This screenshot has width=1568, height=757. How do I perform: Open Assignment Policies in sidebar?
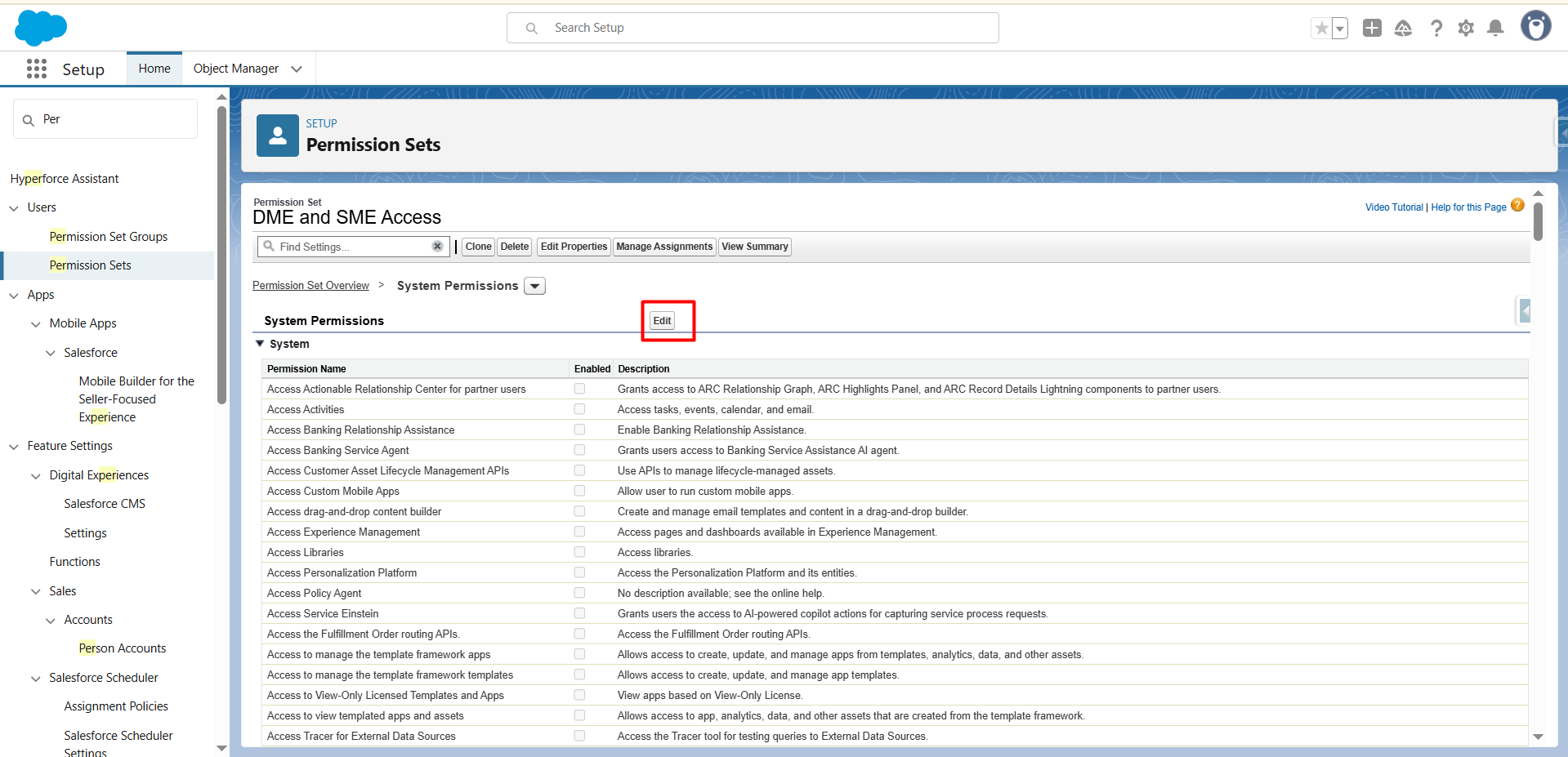(x=116, y=706)
